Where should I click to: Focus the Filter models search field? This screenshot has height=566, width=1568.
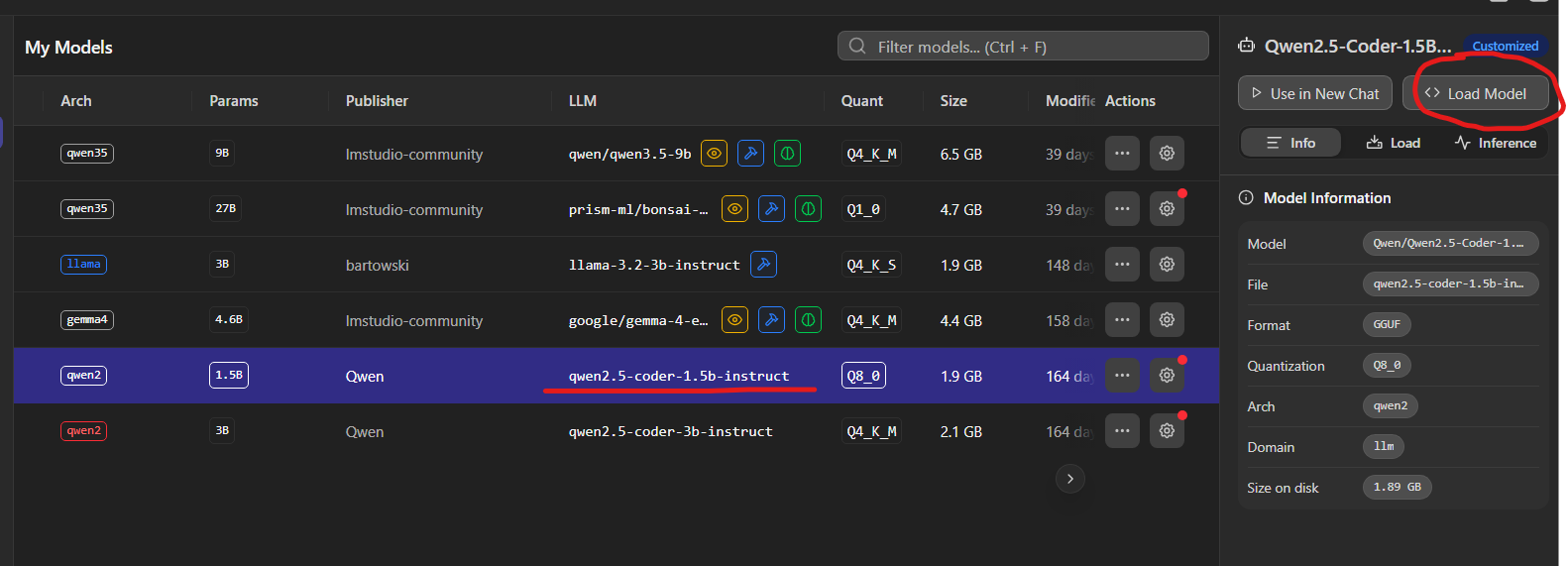(x=1023, y=47)
